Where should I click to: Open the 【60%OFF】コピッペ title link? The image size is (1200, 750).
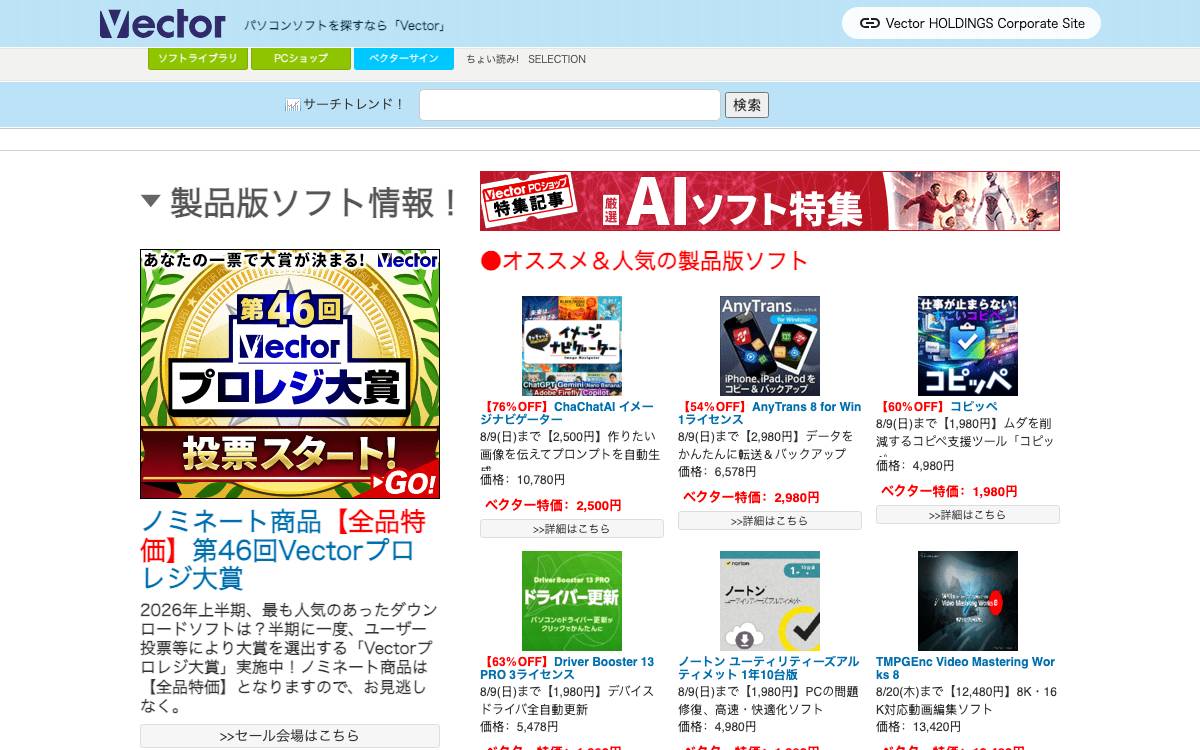937,407
